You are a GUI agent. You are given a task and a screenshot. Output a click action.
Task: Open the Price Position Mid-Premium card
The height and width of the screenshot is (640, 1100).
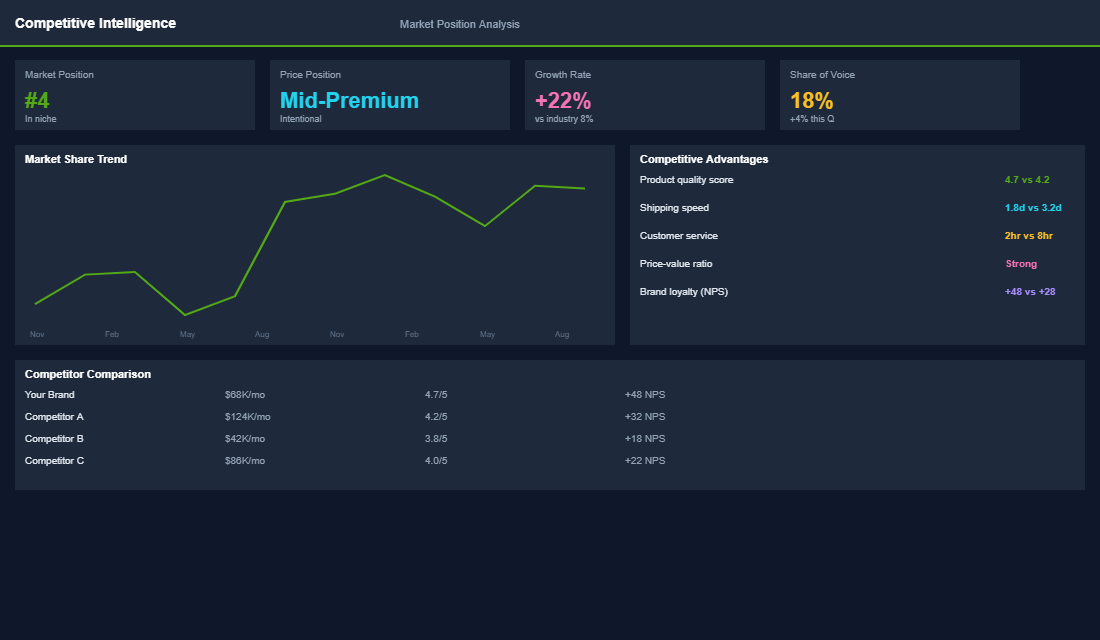pos(390,95)
